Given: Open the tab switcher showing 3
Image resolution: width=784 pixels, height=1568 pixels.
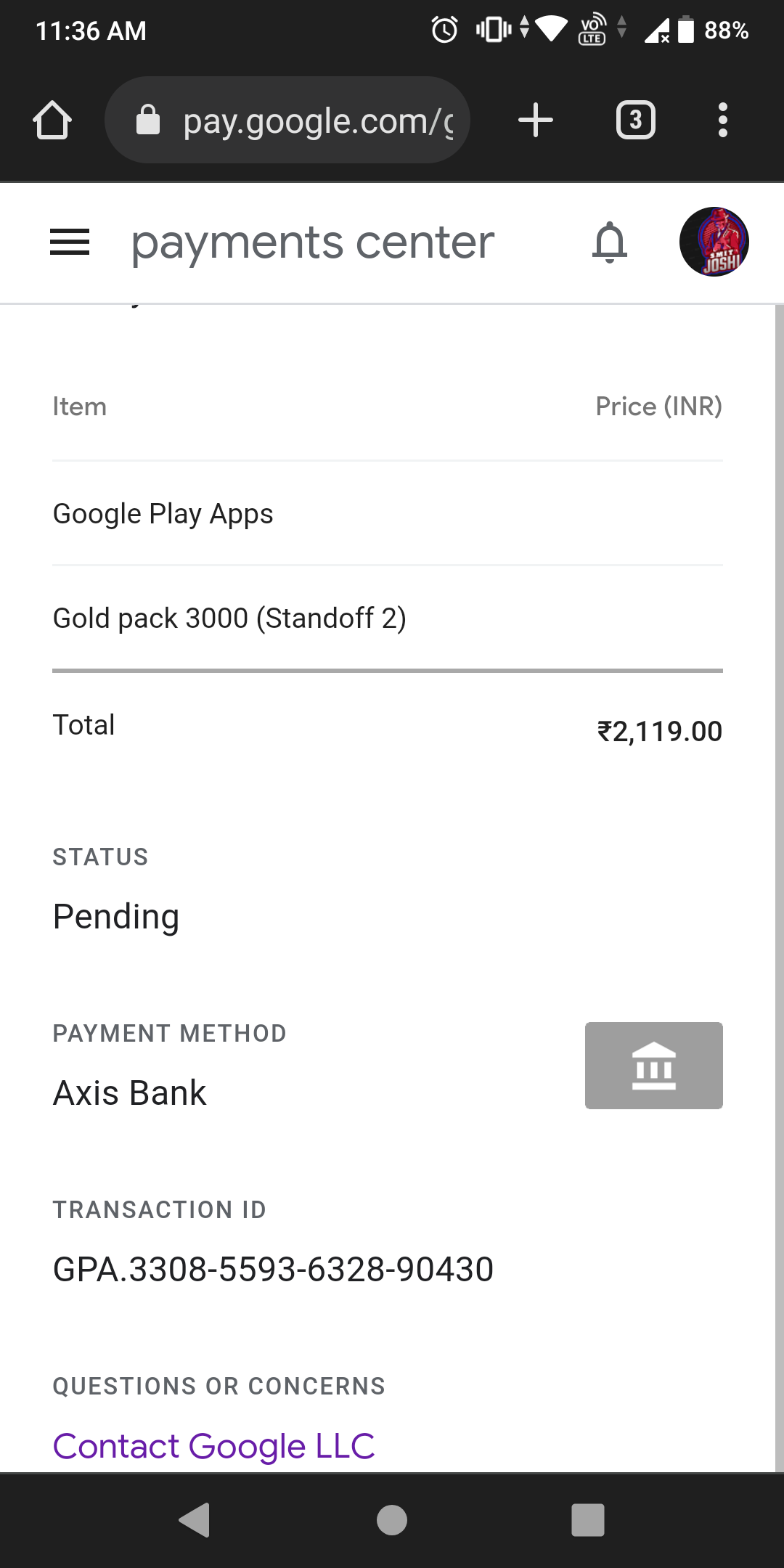Looking at the screenshot, I should point(636,120).
